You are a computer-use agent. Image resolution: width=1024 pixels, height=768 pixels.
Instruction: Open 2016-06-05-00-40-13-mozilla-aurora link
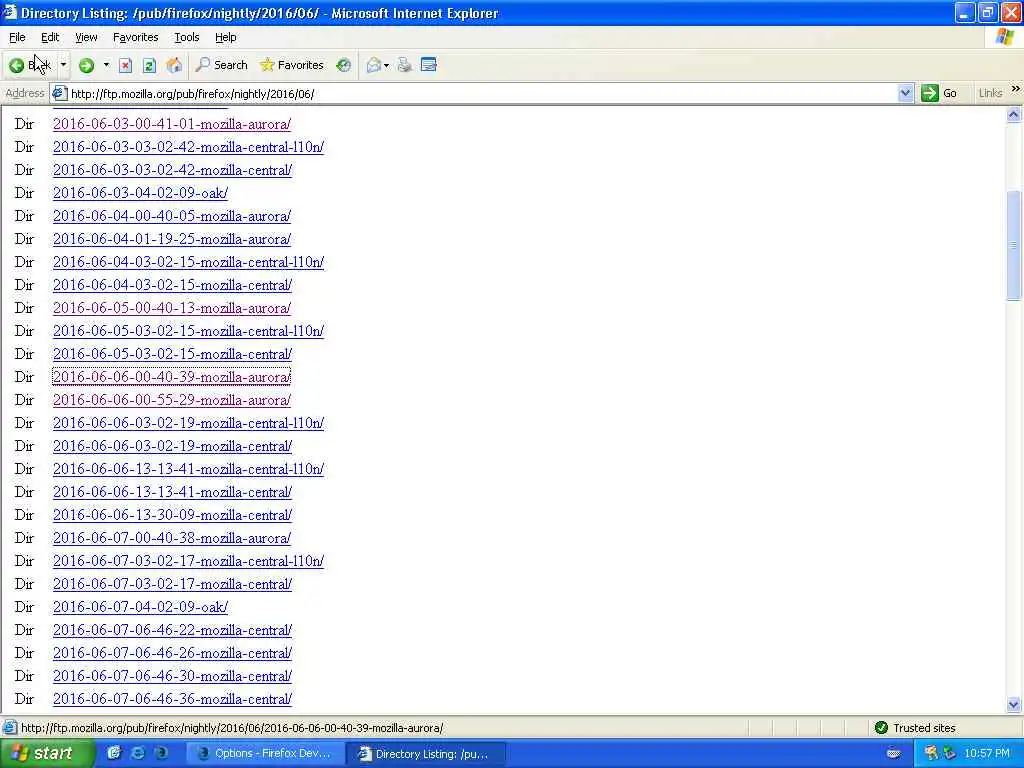point(172,308)
